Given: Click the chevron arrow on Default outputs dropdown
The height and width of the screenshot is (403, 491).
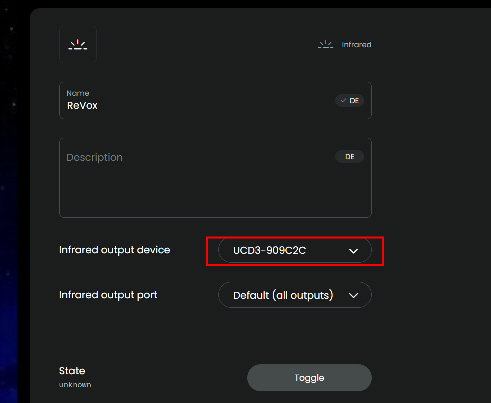Looking at the screenshot, I should point(353,295).
